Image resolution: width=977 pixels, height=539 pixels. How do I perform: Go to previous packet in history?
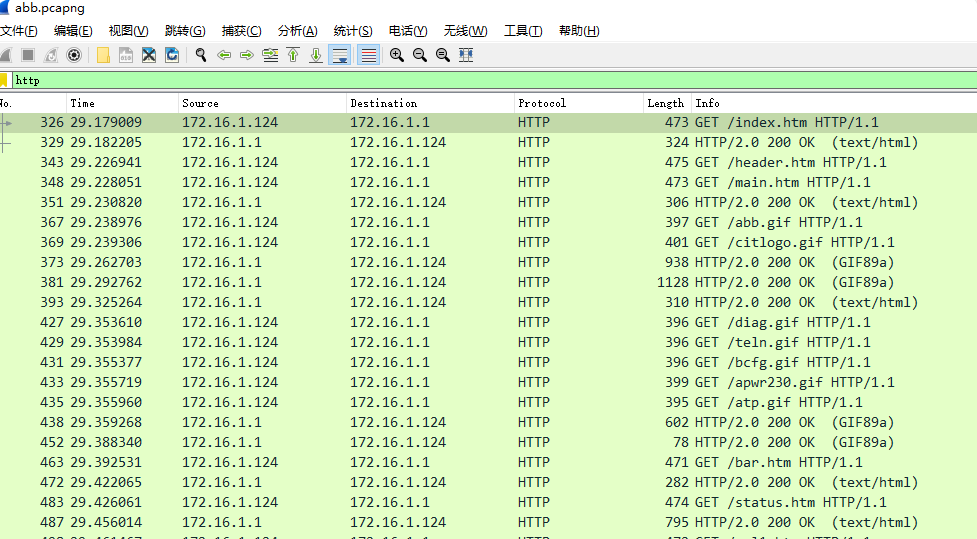pyautogui.click(x=224, y=55)
